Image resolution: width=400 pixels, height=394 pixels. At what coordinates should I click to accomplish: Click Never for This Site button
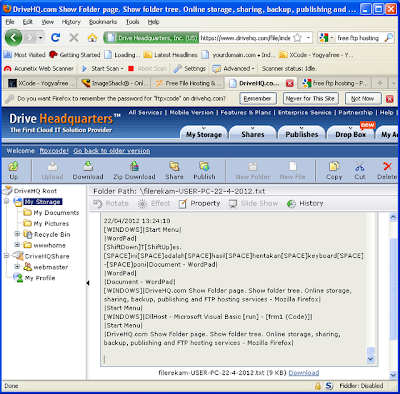310,99
